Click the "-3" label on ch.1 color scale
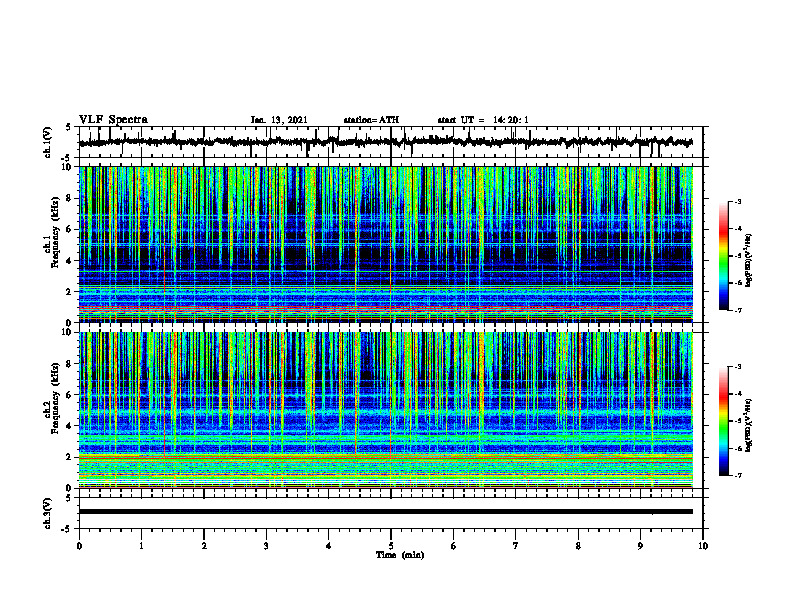The image size is (792, 612). (738, 201)
